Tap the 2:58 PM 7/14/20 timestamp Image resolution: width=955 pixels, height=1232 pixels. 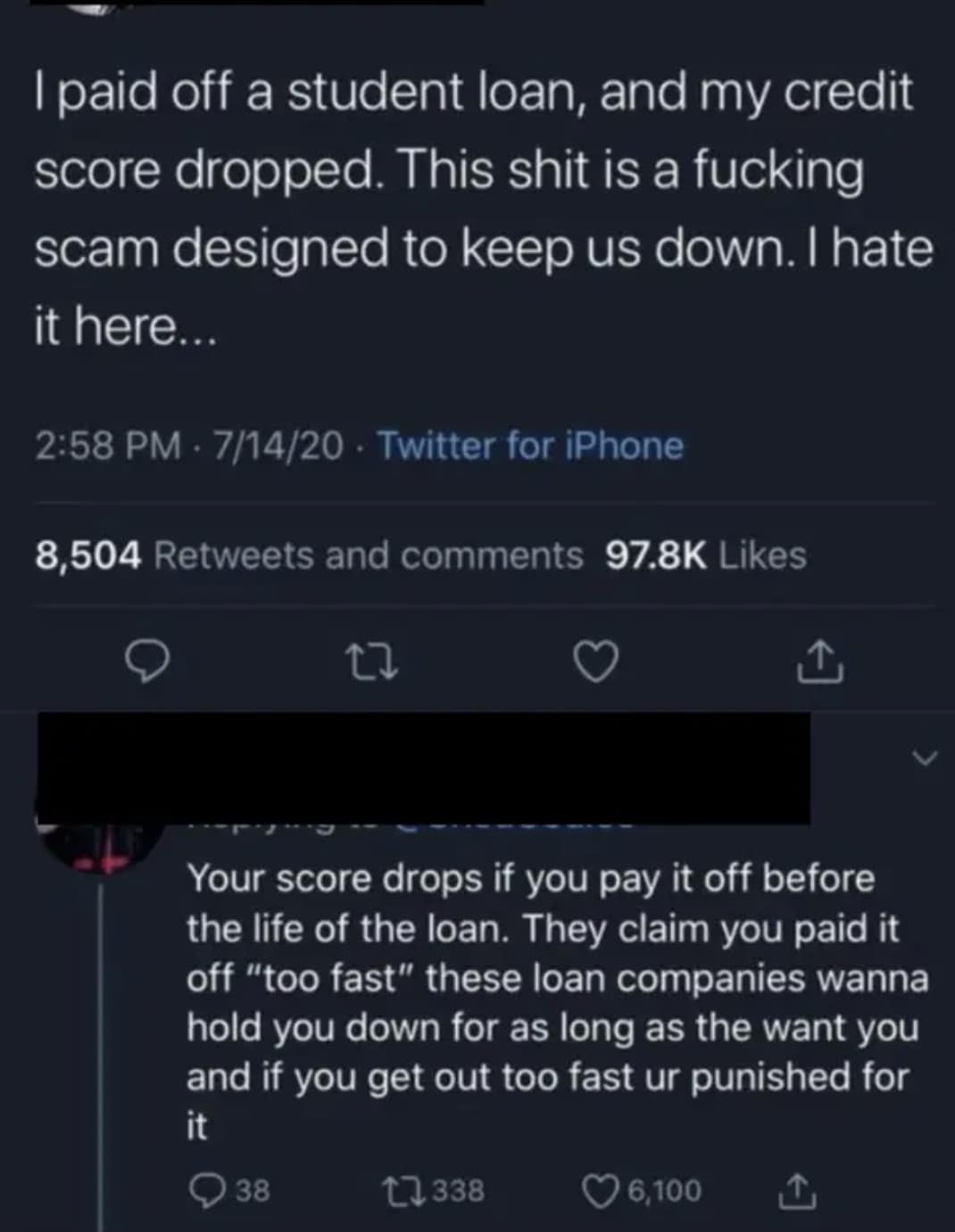[188, 445]
